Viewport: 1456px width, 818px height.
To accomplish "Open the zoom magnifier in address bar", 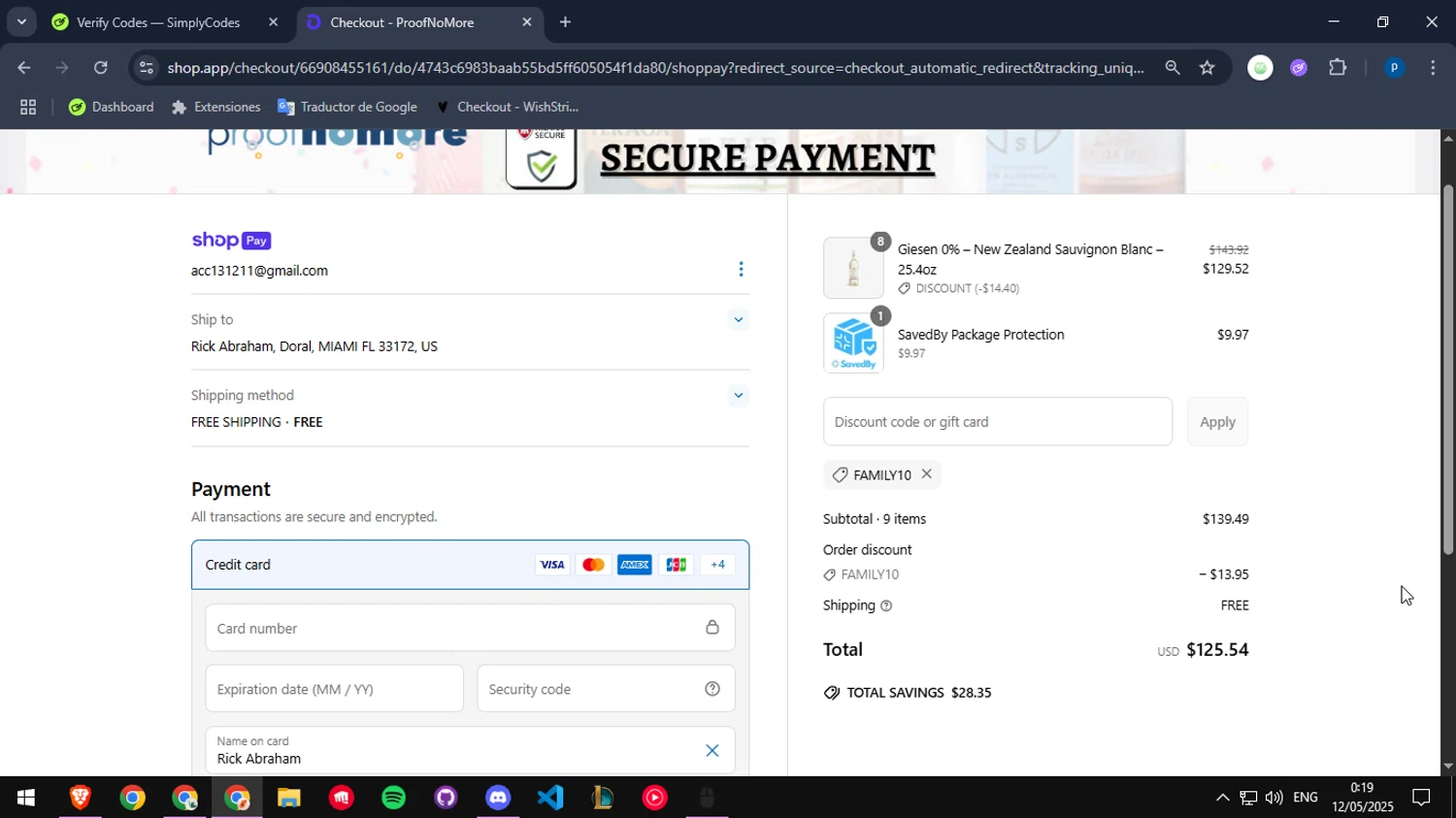I will pos(1173,68).
